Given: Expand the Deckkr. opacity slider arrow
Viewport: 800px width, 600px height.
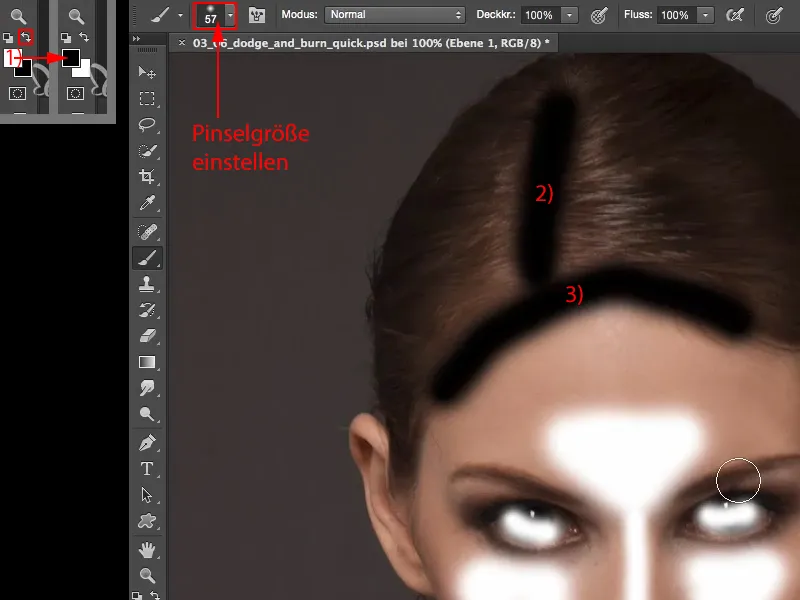Looking at the screenshot, I should coord(569,15).
